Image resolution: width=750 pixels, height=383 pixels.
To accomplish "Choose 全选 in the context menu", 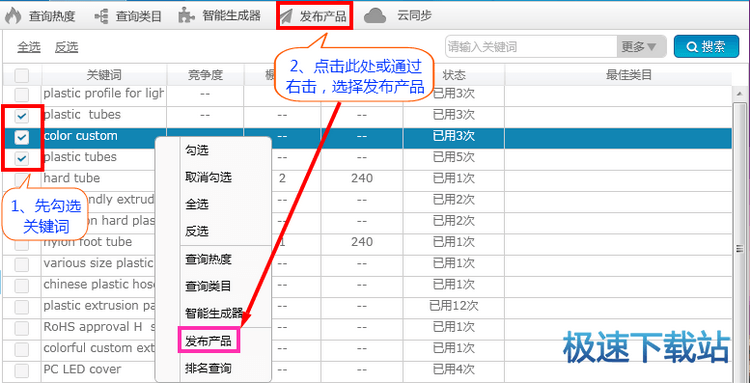I will [213, 205].
